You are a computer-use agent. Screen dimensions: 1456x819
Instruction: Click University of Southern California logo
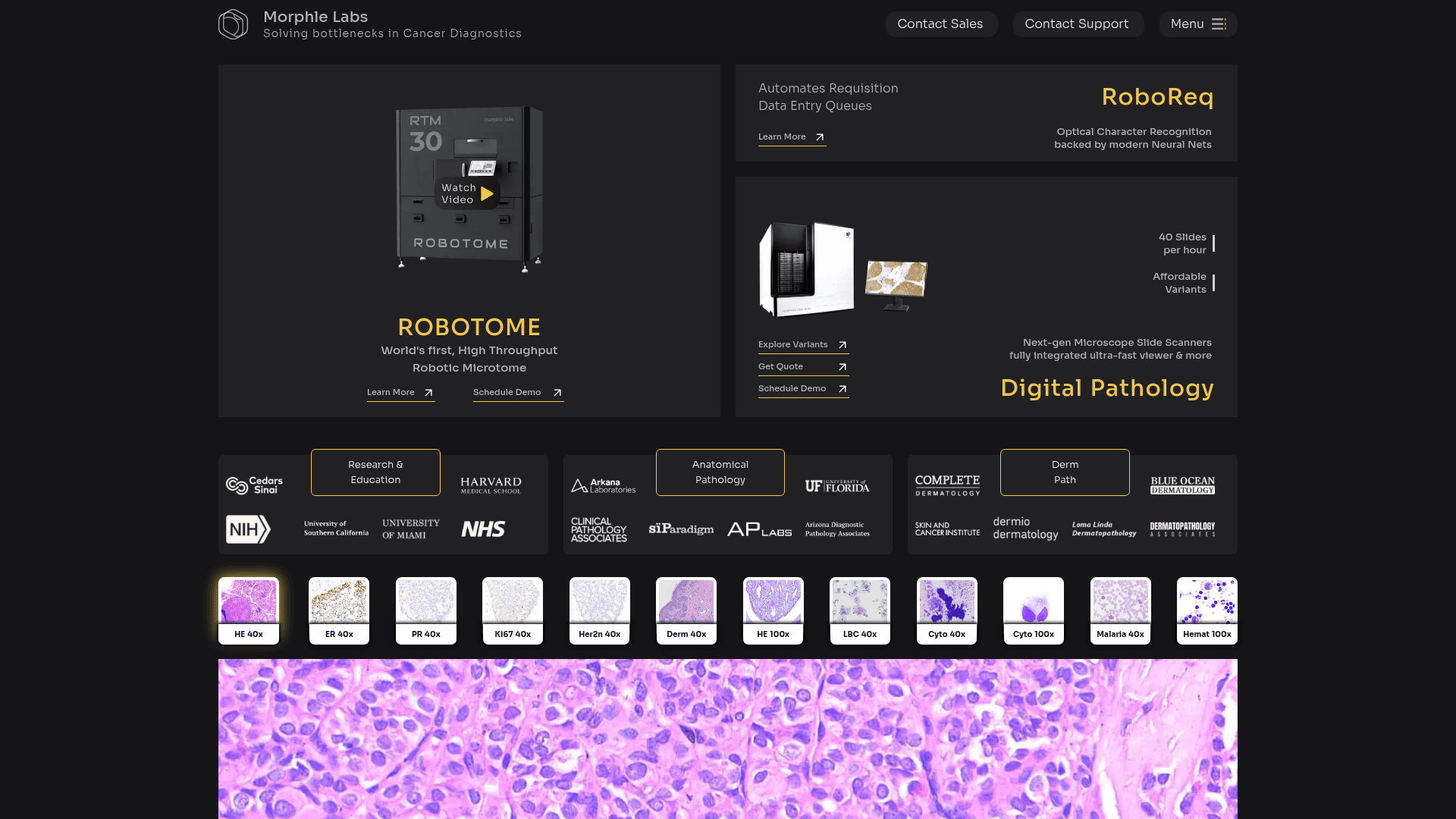[x=336, y=529]
